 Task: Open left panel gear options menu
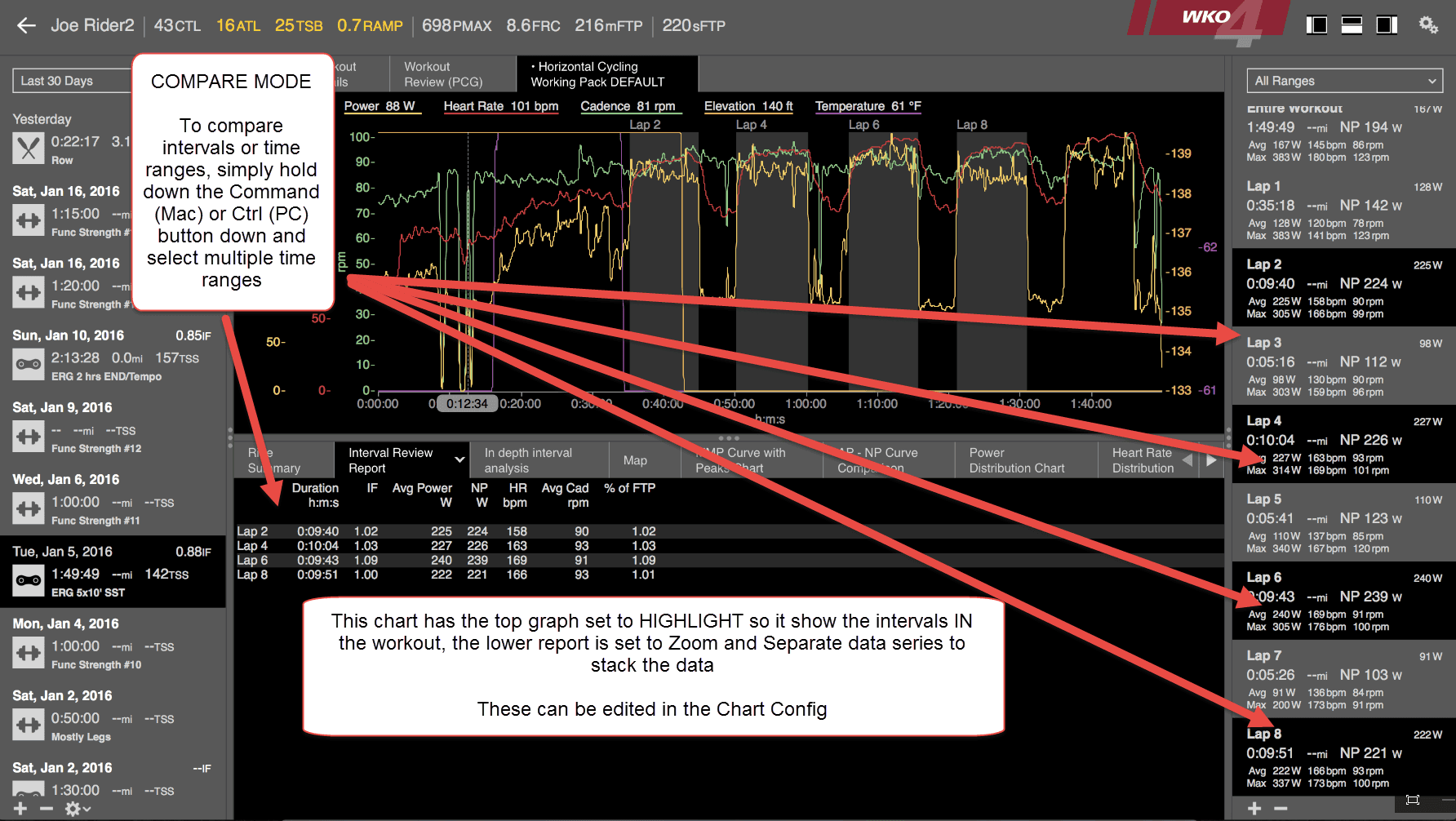78,809
